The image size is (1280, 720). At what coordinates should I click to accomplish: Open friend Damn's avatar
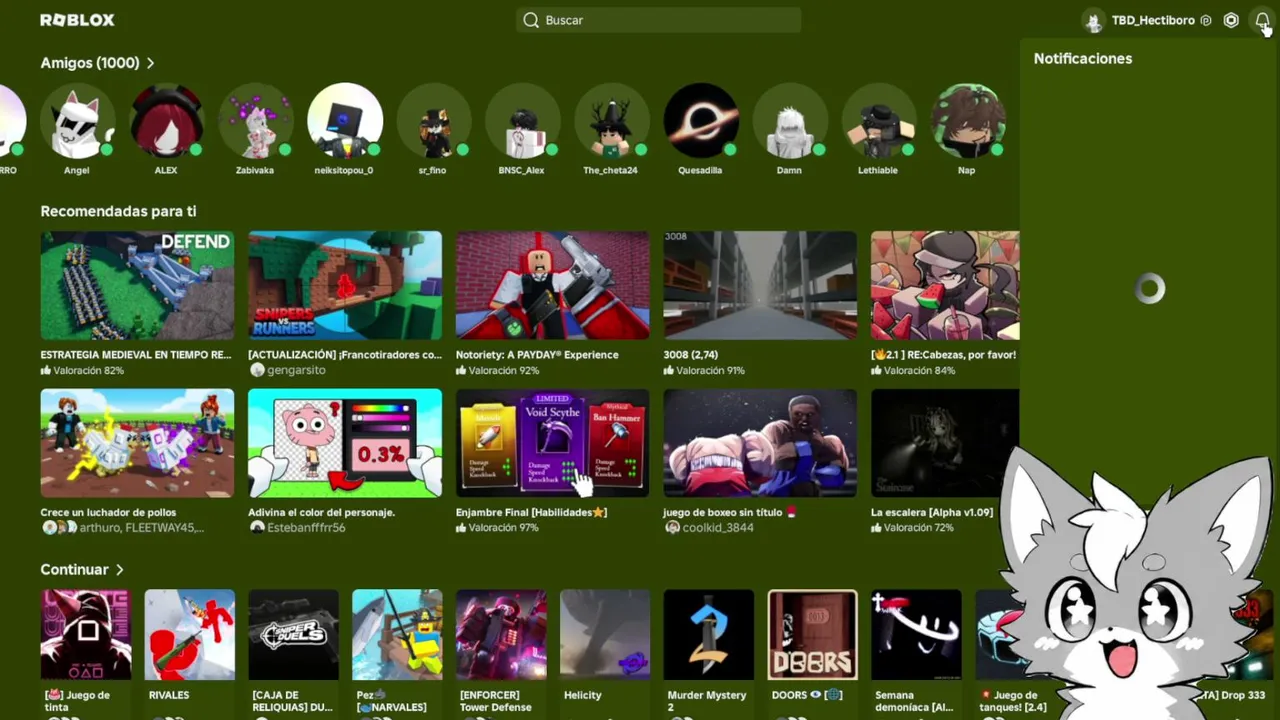coord(789,121)
